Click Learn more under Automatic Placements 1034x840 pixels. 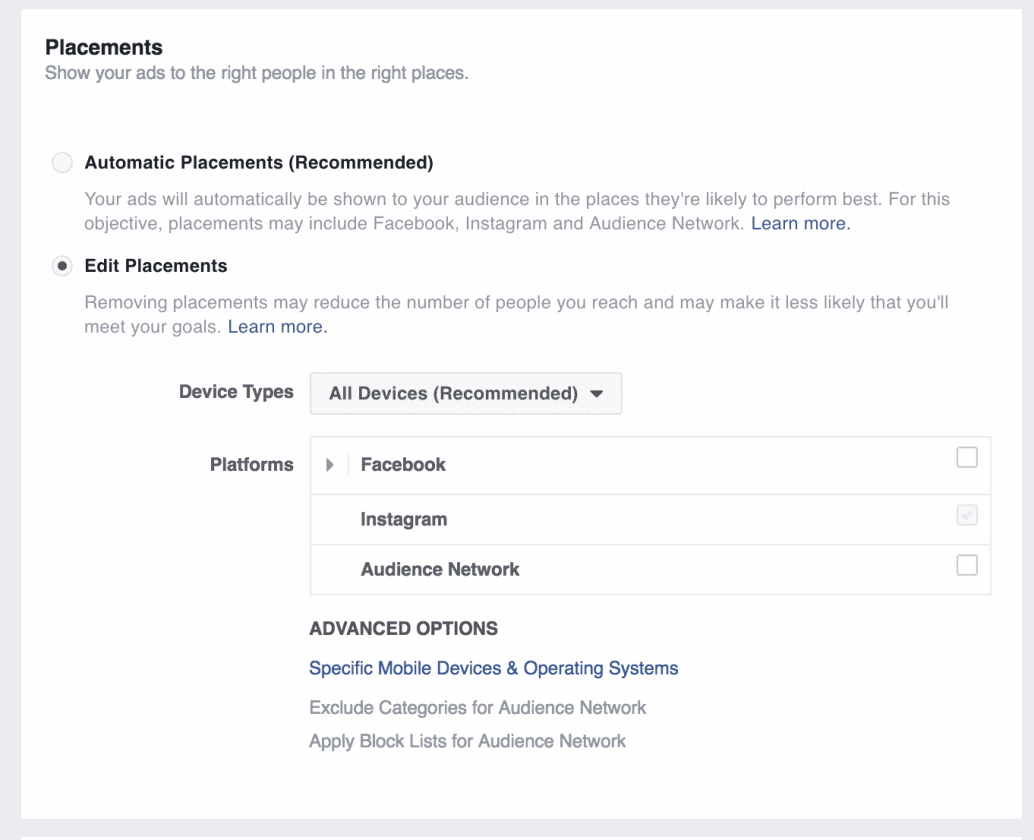tap(799, 223)
